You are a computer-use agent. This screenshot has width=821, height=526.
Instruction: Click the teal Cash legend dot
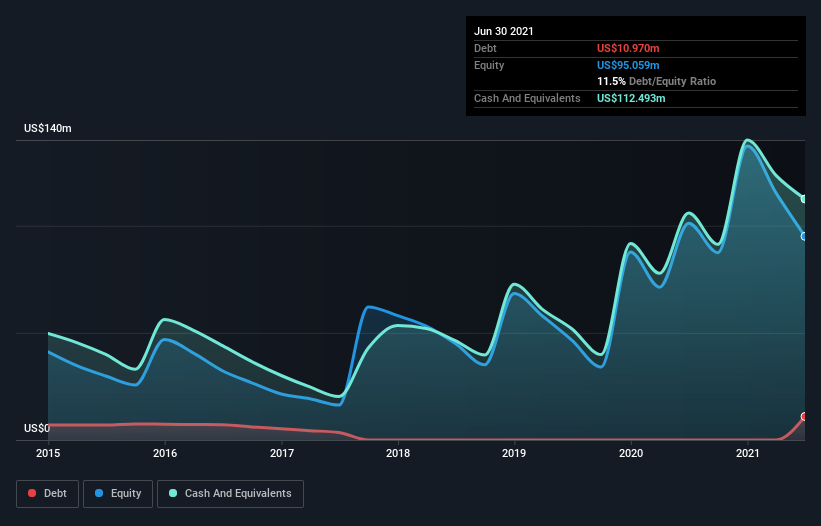click(173, 493)
